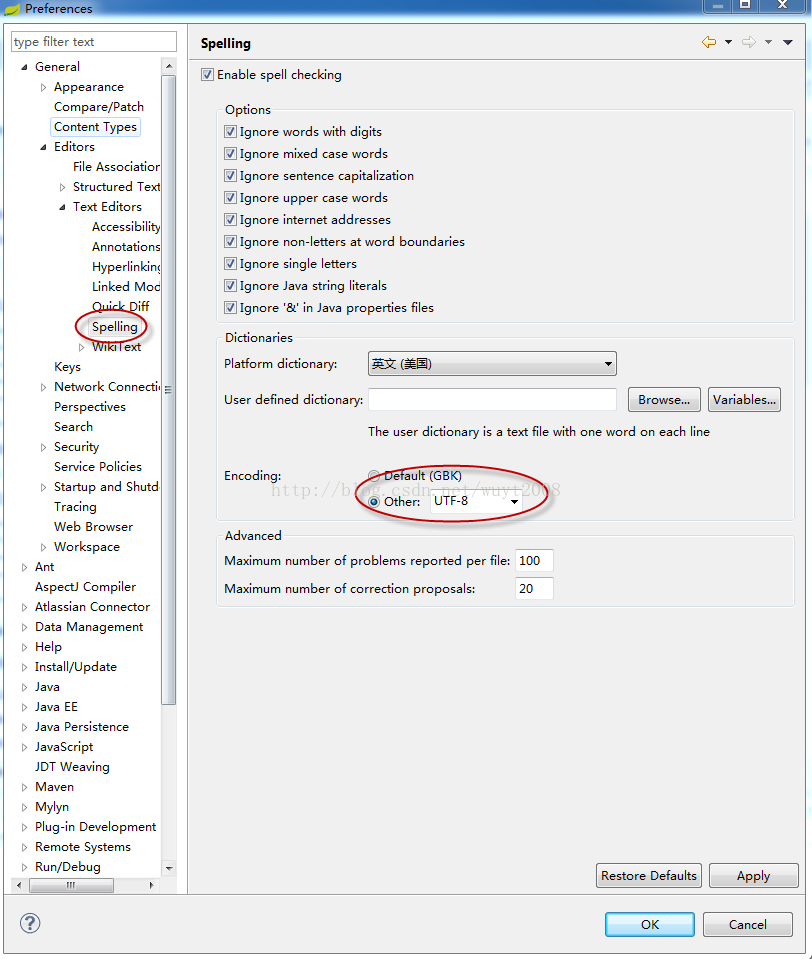Screen dimensions: 812x959
Task: Expand the Java EE node
Action: click(24, 708)
